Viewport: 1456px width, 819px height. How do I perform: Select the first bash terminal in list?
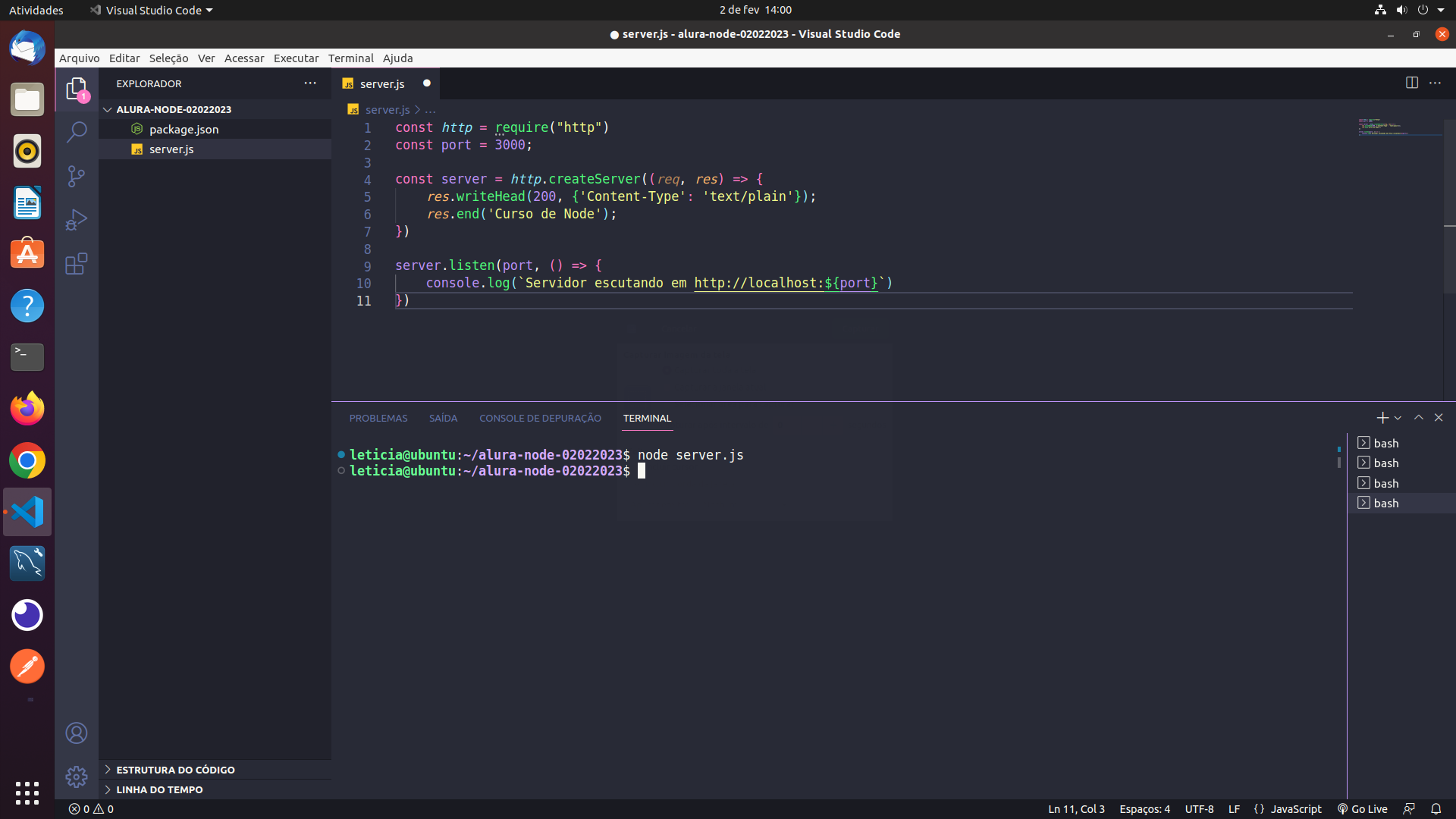[x=1401, y=443]
